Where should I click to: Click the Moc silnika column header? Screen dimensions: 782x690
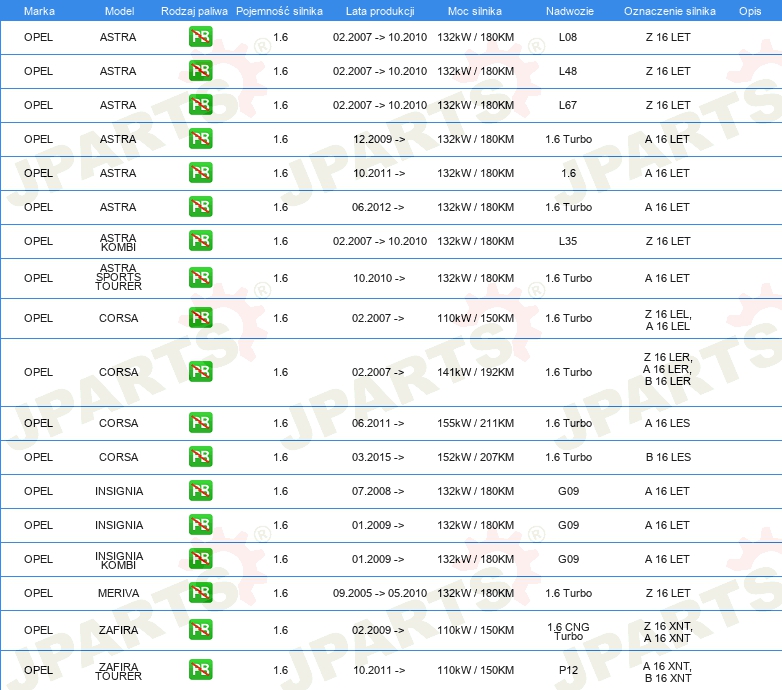(x=475, y=11)
